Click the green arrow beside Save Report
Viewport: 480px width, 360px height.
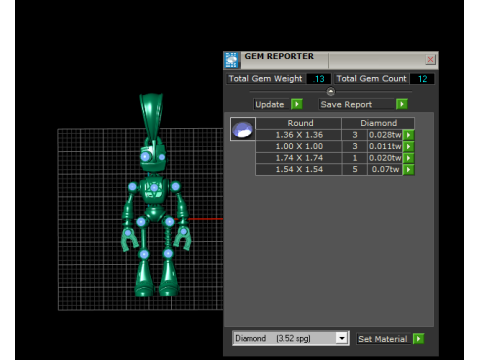pyautogui.click(x=402, y=104)
